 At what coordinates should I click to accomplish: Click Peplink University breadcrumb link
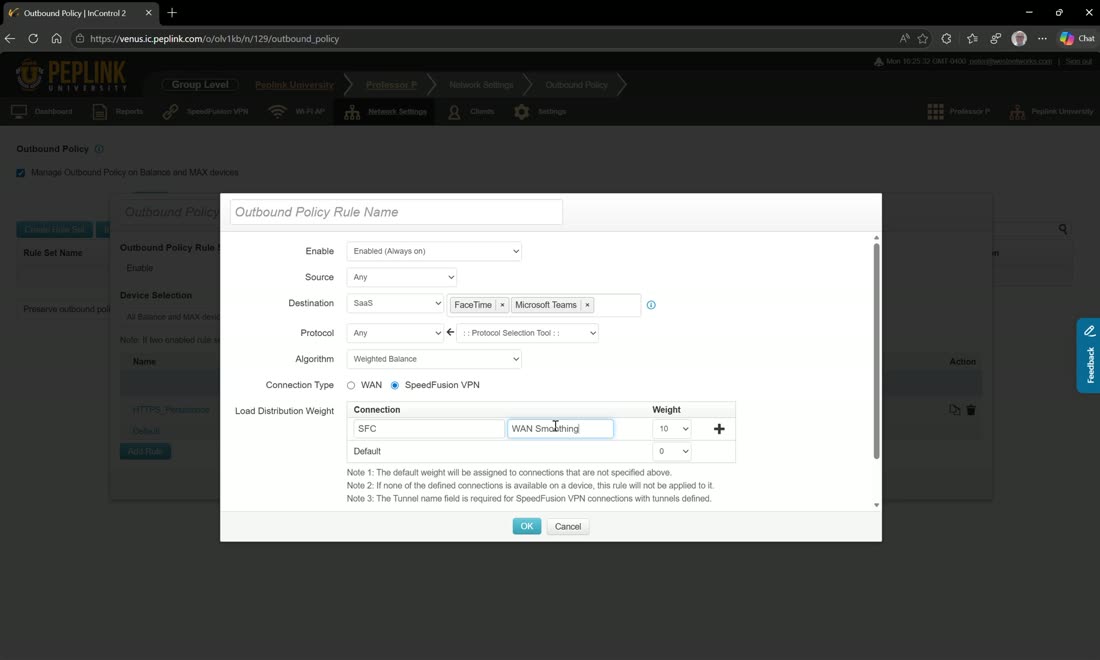[x=294, y=85]
